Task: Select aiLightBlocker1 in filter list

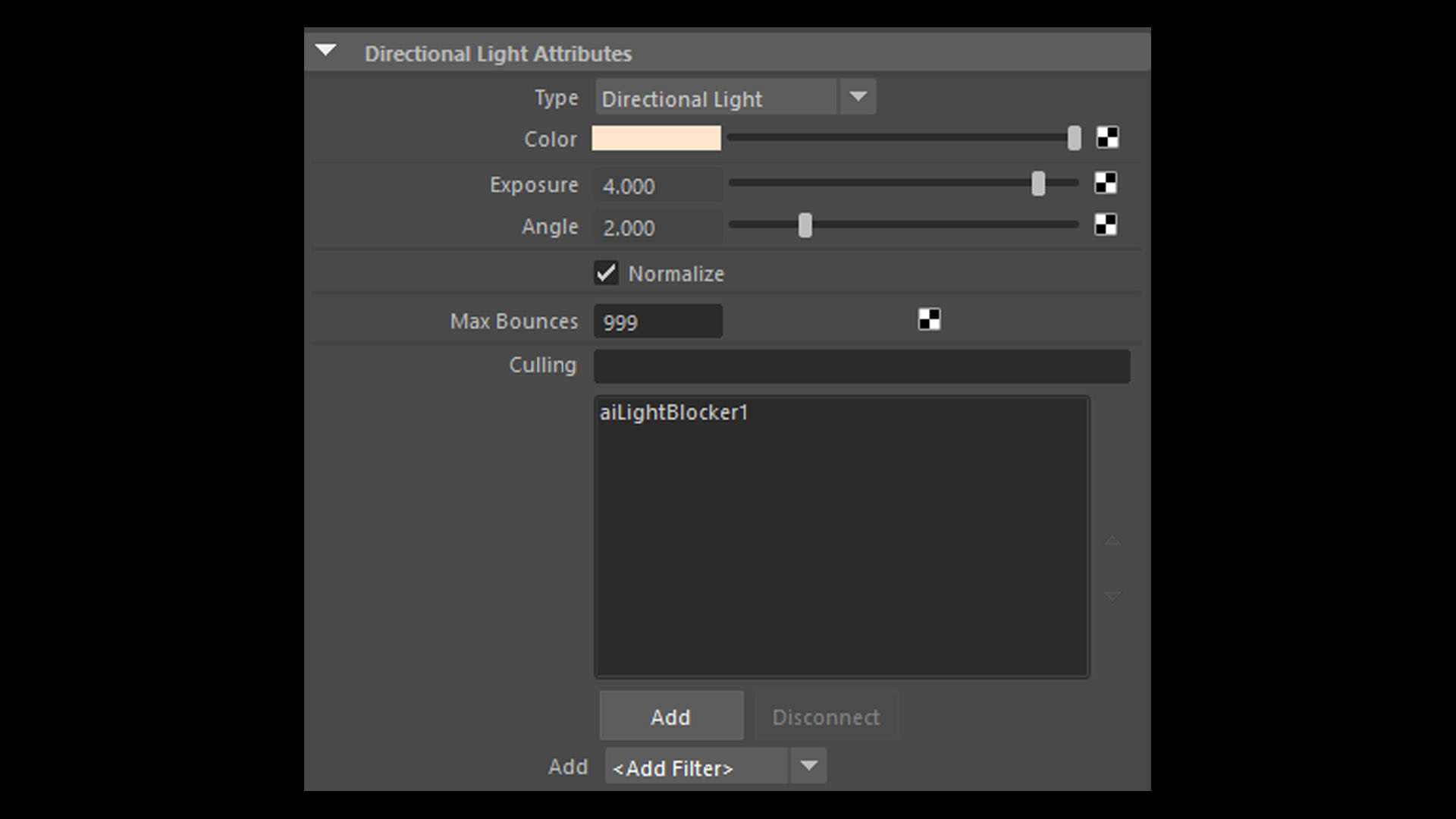Action: pos(674,413)
